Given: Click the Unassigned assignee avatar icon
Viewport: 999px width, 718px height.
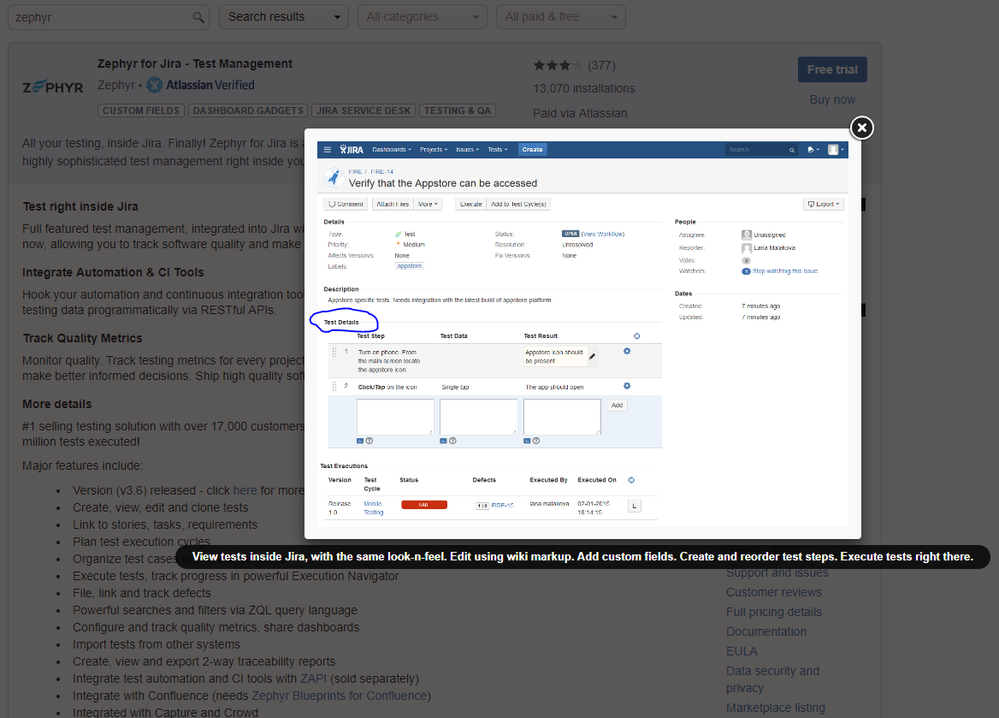Looking at the screenshot, I should tap(746, 235).
